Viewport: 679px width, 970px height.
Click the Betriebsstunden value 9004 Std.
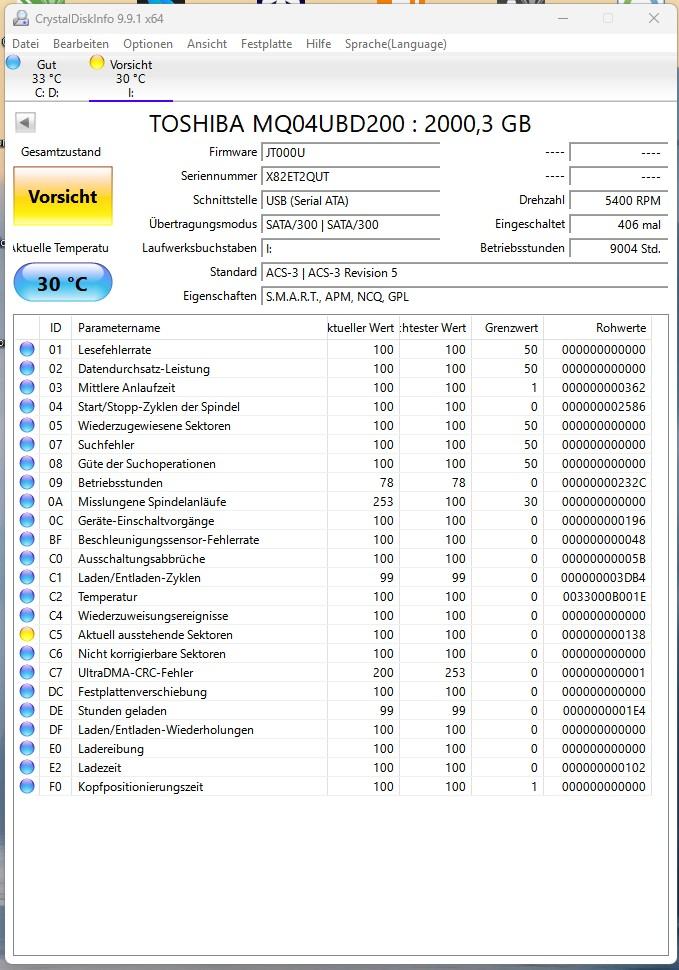click(618, 249)
